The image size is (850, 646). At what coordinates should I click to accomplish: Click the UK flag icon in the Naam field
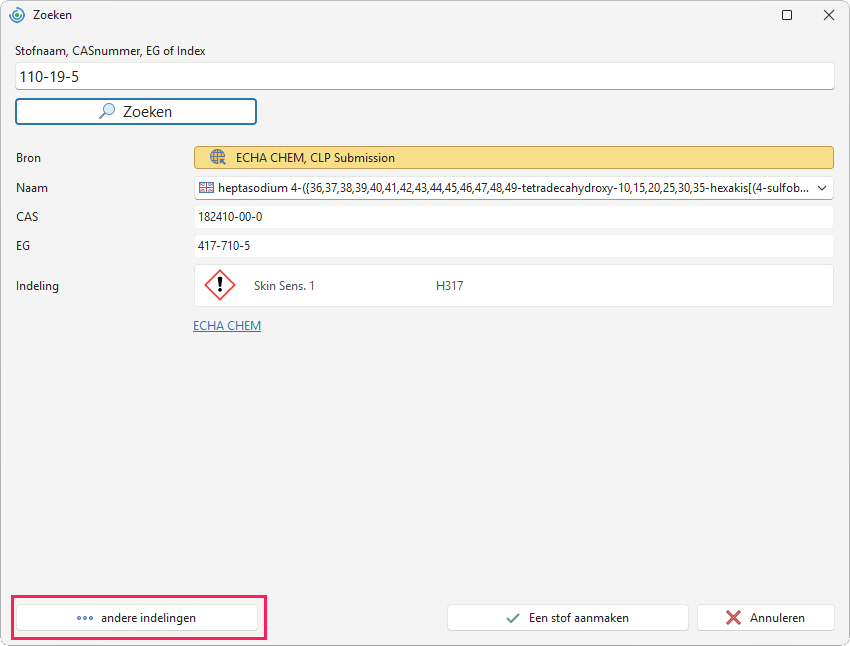click(206, 188)
